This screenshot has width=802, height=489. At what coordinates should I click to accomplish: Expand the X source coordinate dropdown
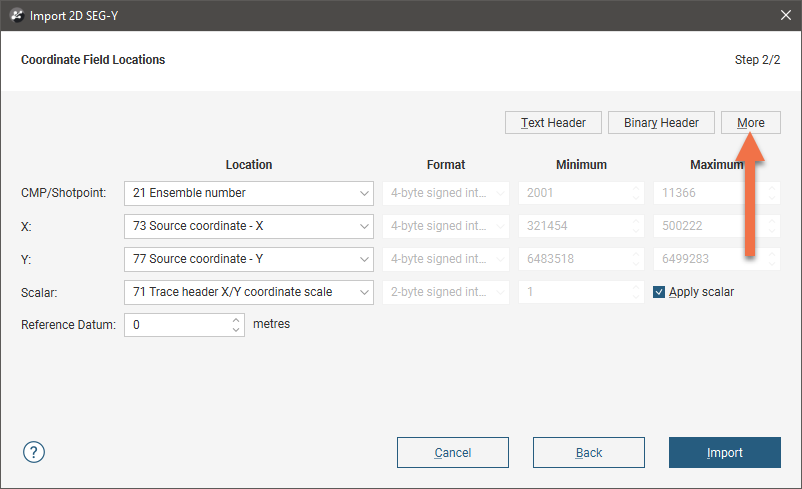(x=249, y=226)
